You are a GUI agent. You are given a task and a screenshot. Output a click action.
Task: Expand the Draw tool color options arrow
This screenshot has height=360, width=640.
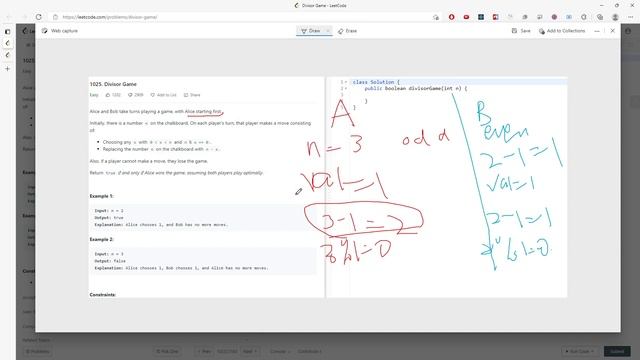point(328,31)
